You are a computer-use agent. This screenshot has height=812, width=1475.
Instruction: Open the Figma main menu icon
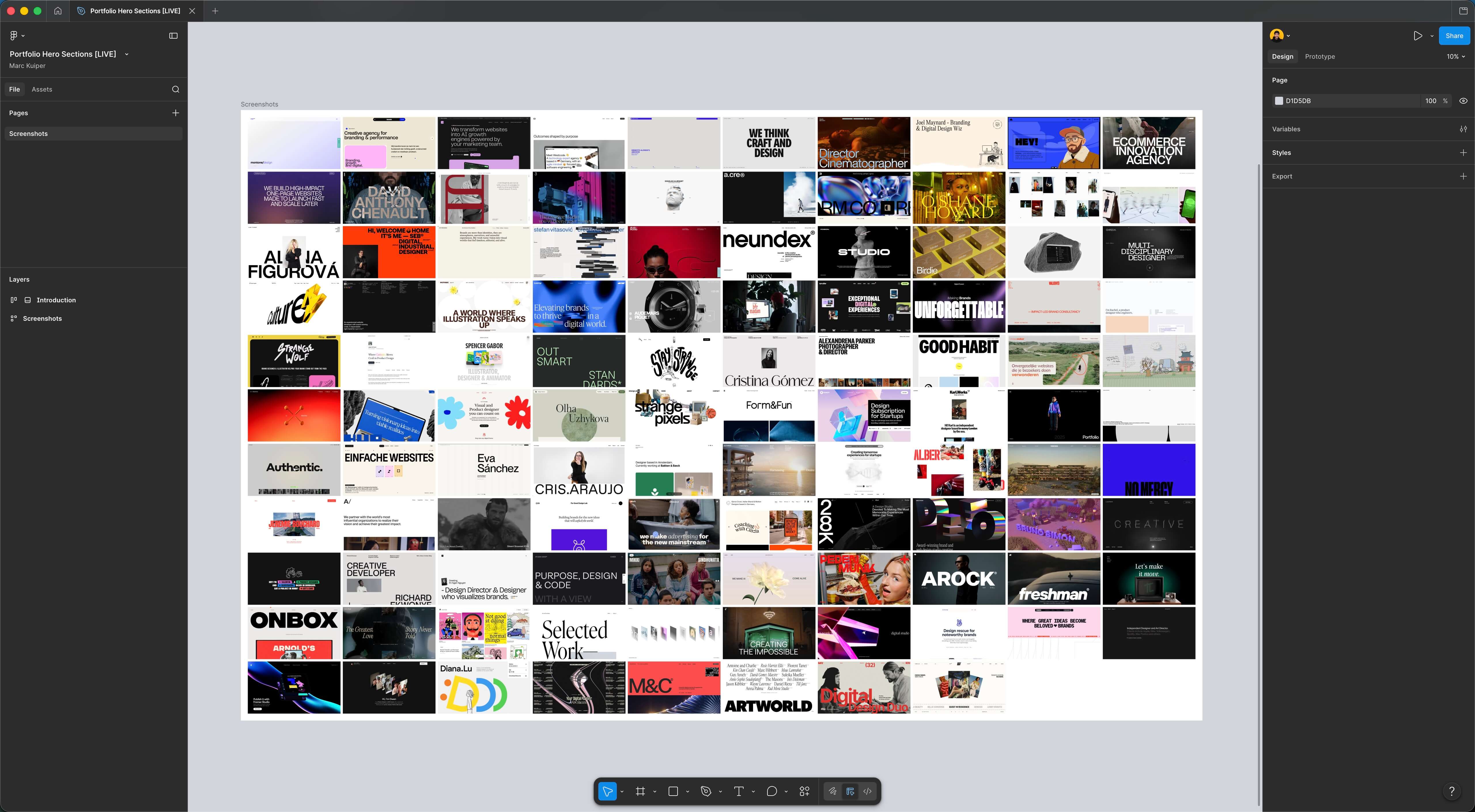tap(14, 35)
